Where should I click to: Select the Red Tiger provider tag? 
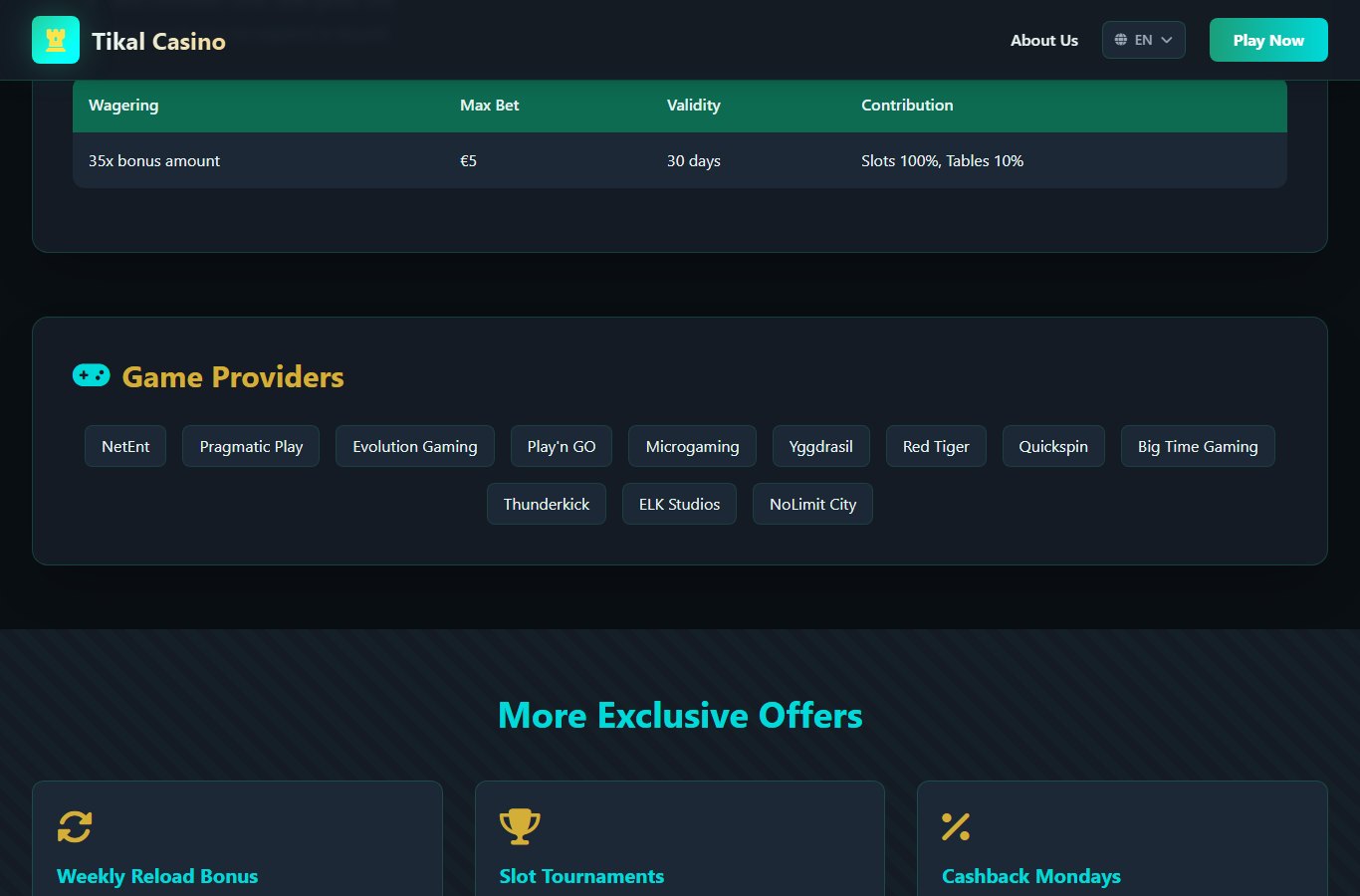point(936,446)
